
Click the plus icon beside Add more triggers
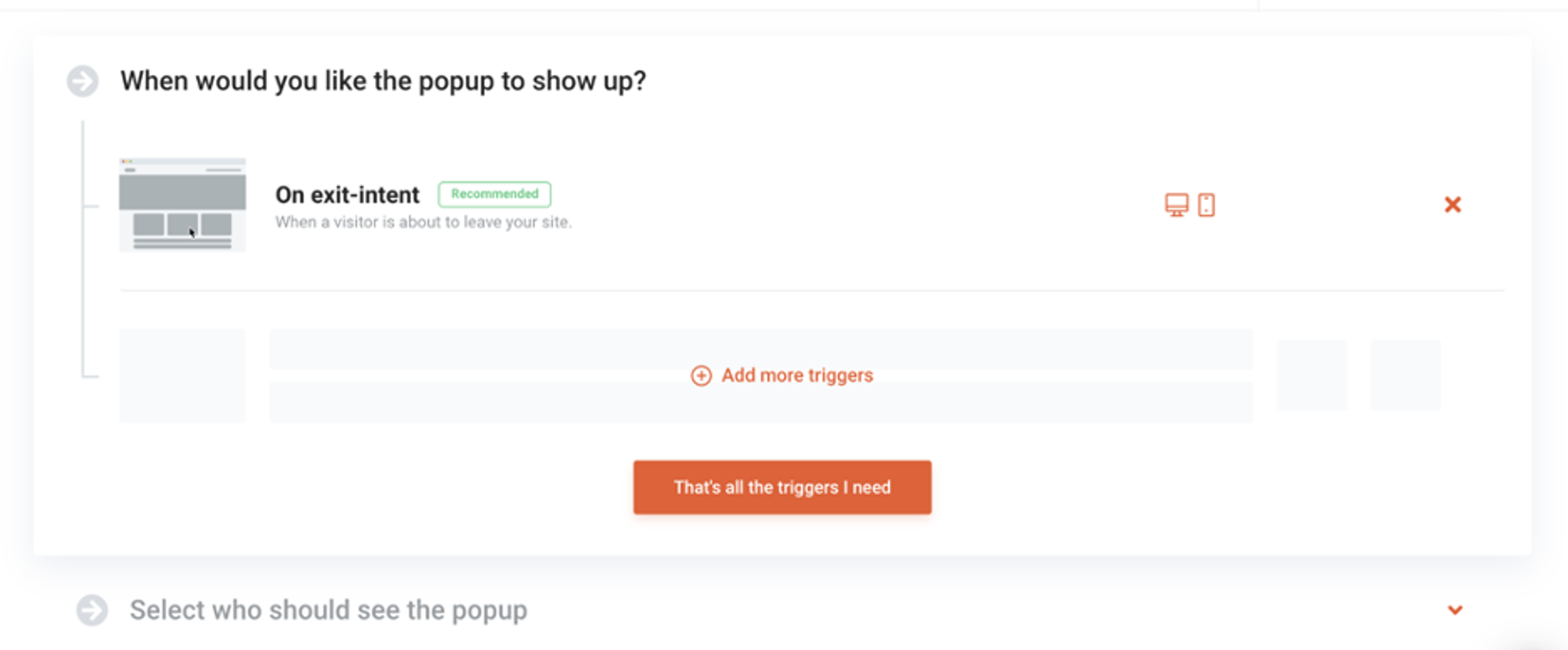pyautogui.click(x=701, y=376)
